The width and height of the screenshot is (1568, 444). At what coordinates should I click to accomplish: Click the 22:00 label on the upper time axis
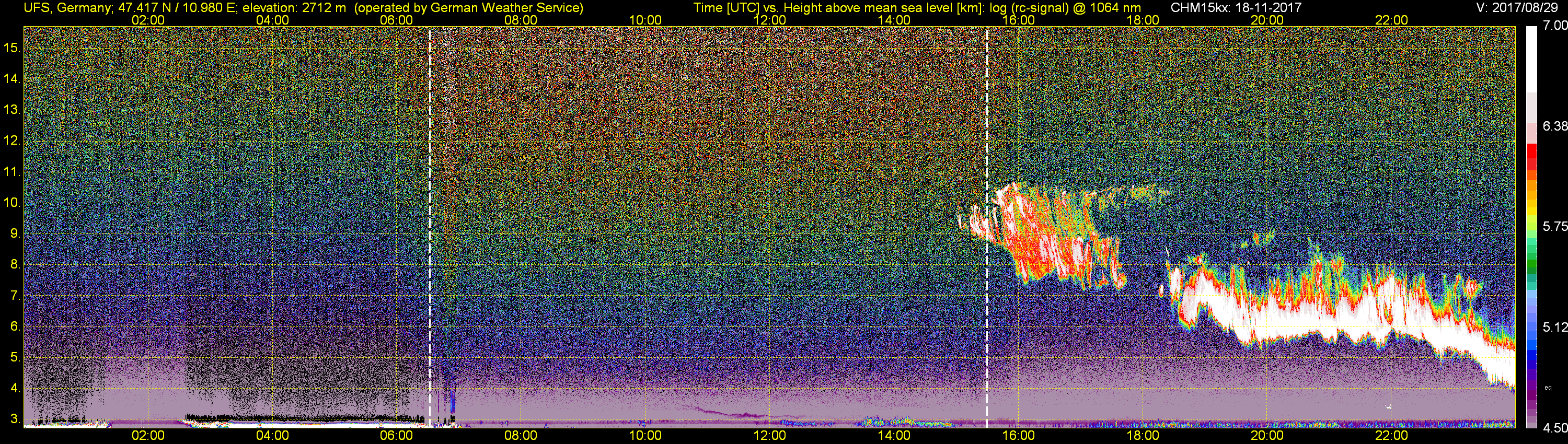[1391, 20]
